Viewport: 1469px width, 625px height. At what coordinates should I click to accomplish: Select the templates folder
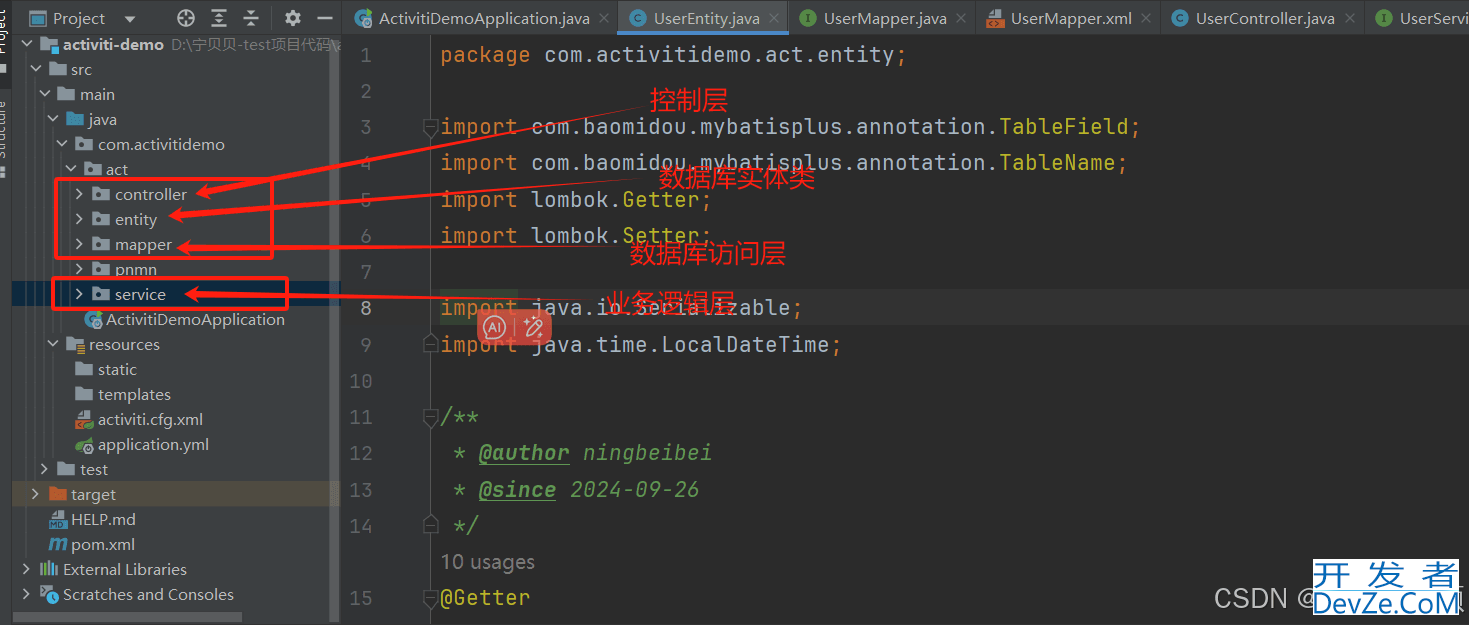pos(134,394)
